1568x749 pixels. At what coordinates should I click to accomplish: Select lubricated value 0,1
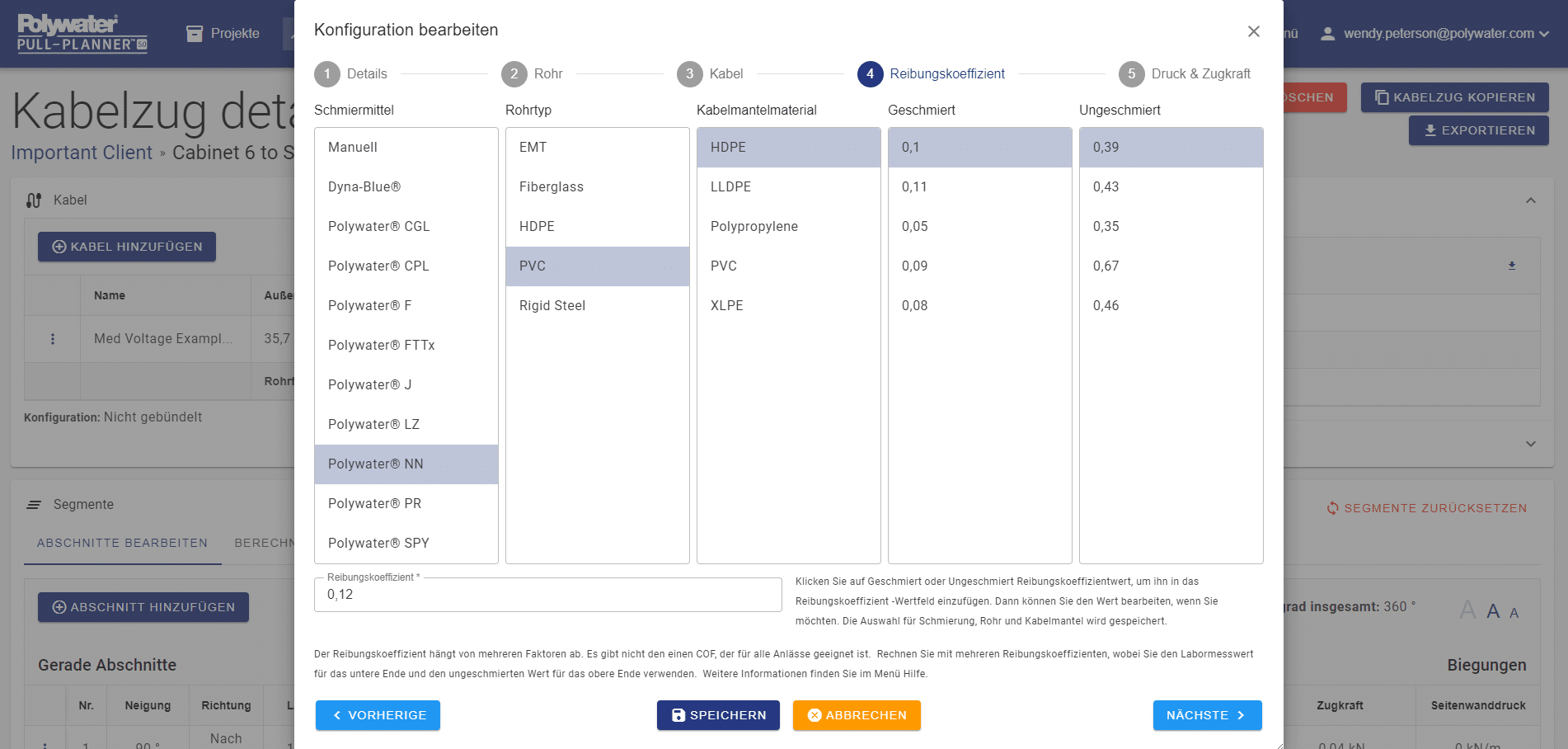[x=980, y=148]
